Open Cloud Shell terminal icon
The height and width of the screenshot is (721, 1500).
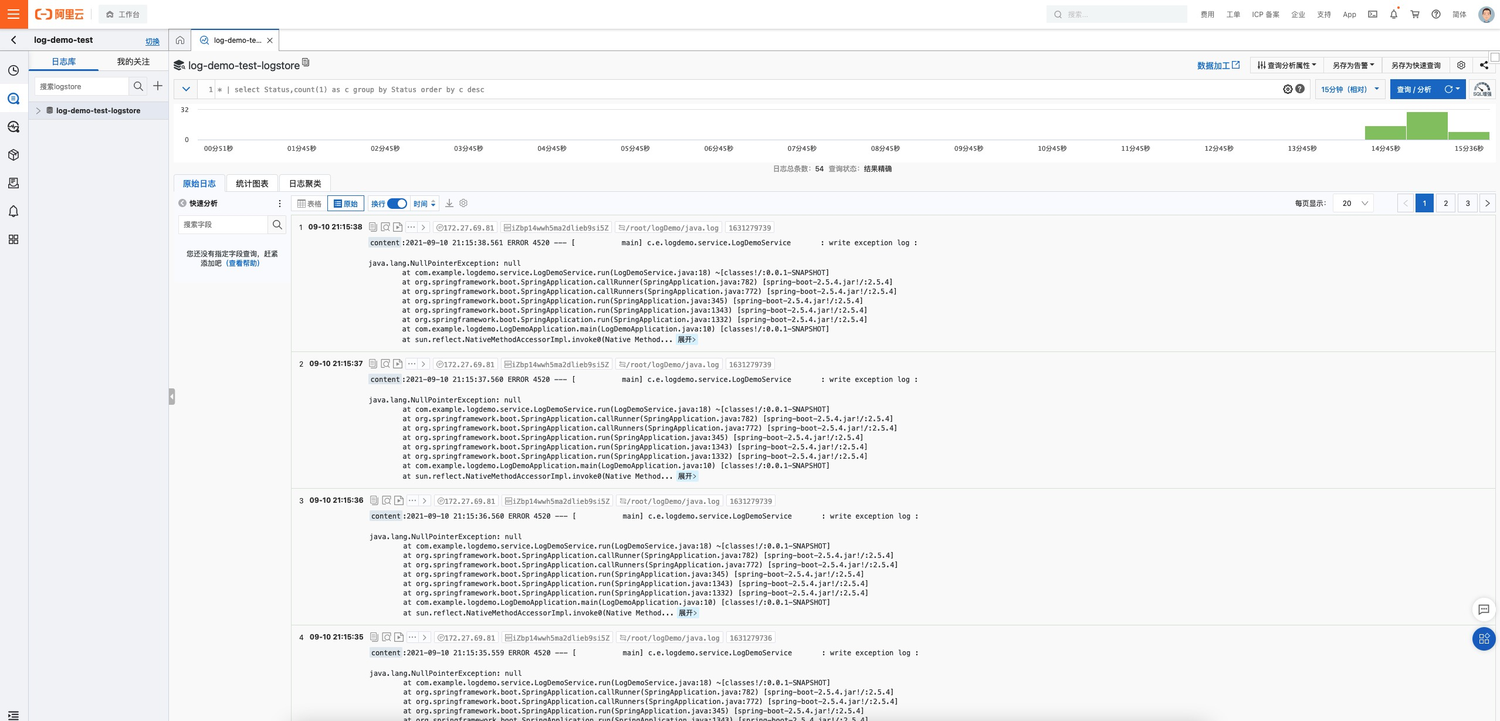tap(1373, 14)
